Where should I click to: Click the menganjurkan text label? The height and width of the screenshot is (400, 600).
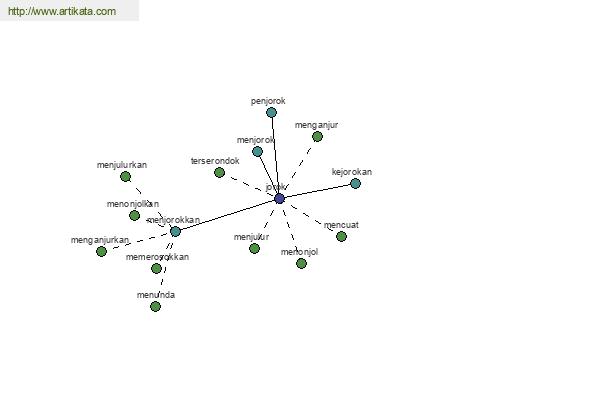click(100, 240)
